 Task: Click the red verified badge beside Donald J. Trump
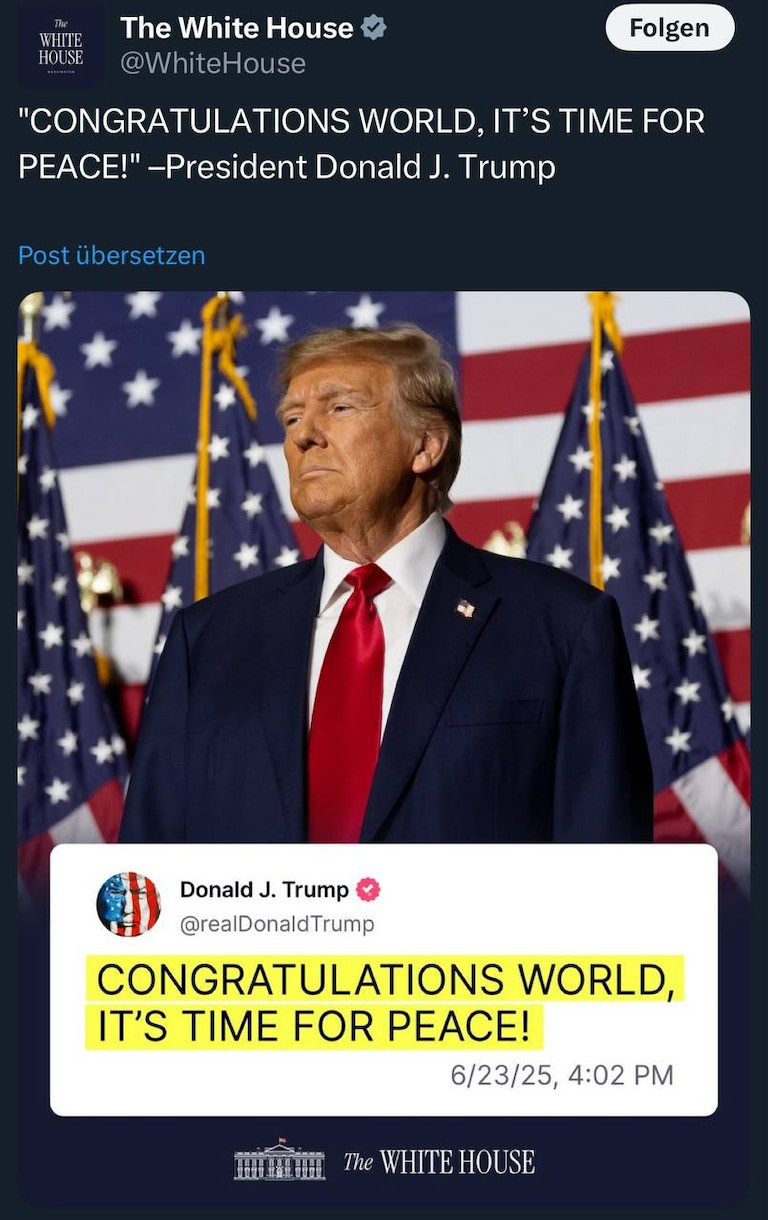point(370,890)
